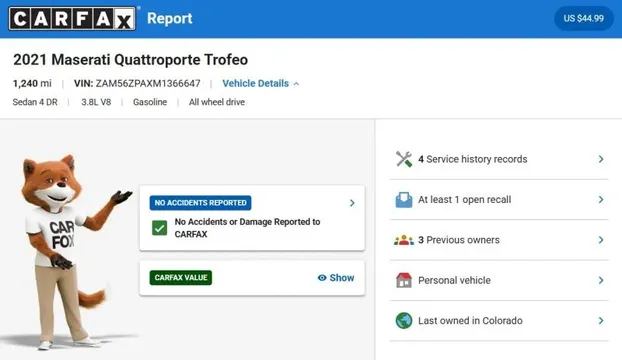
Task: Click the eye icon next to Show
Action: 322,278
